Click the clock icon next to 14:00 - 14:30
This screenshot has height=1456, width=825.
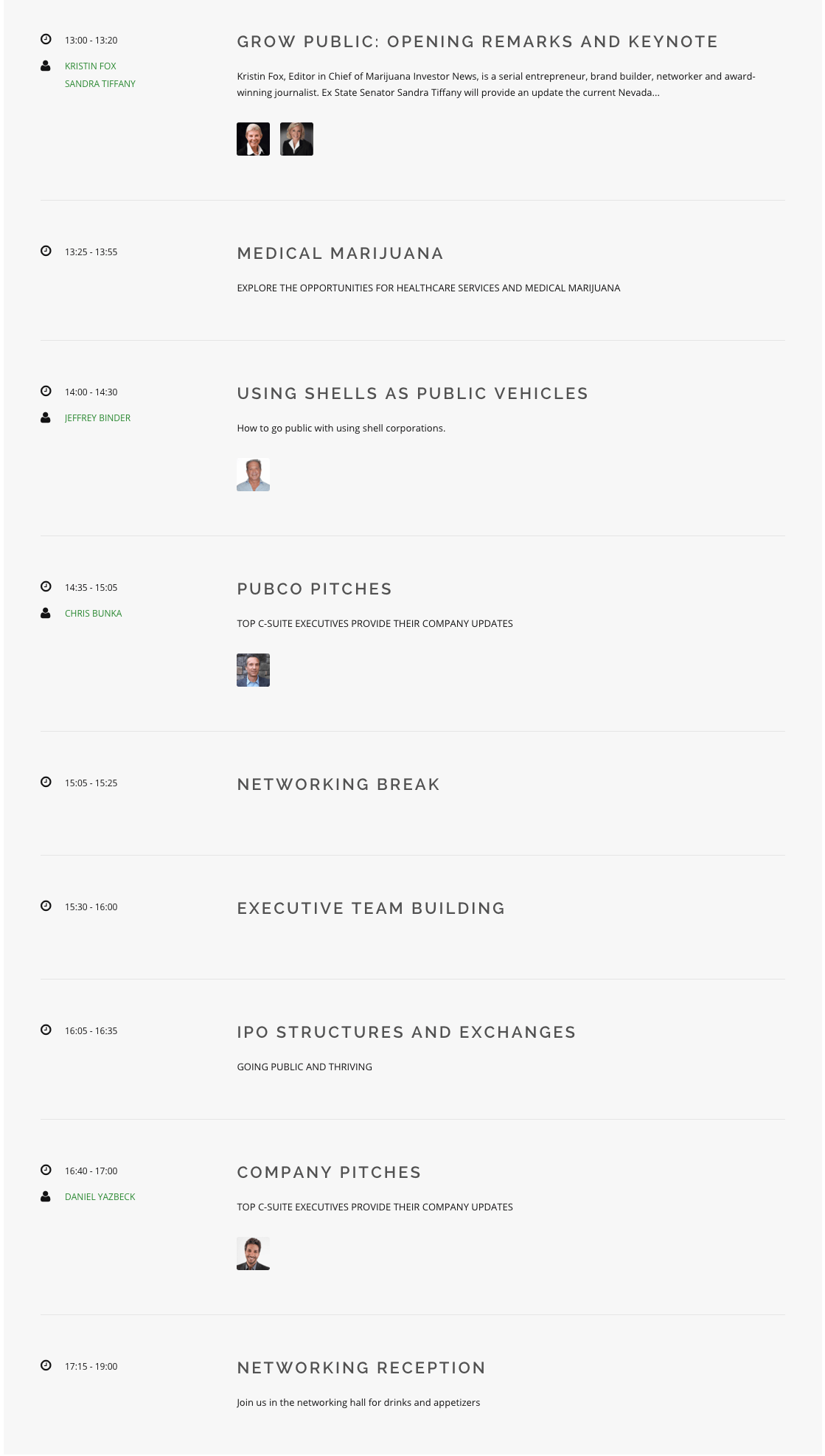point(46,391)
